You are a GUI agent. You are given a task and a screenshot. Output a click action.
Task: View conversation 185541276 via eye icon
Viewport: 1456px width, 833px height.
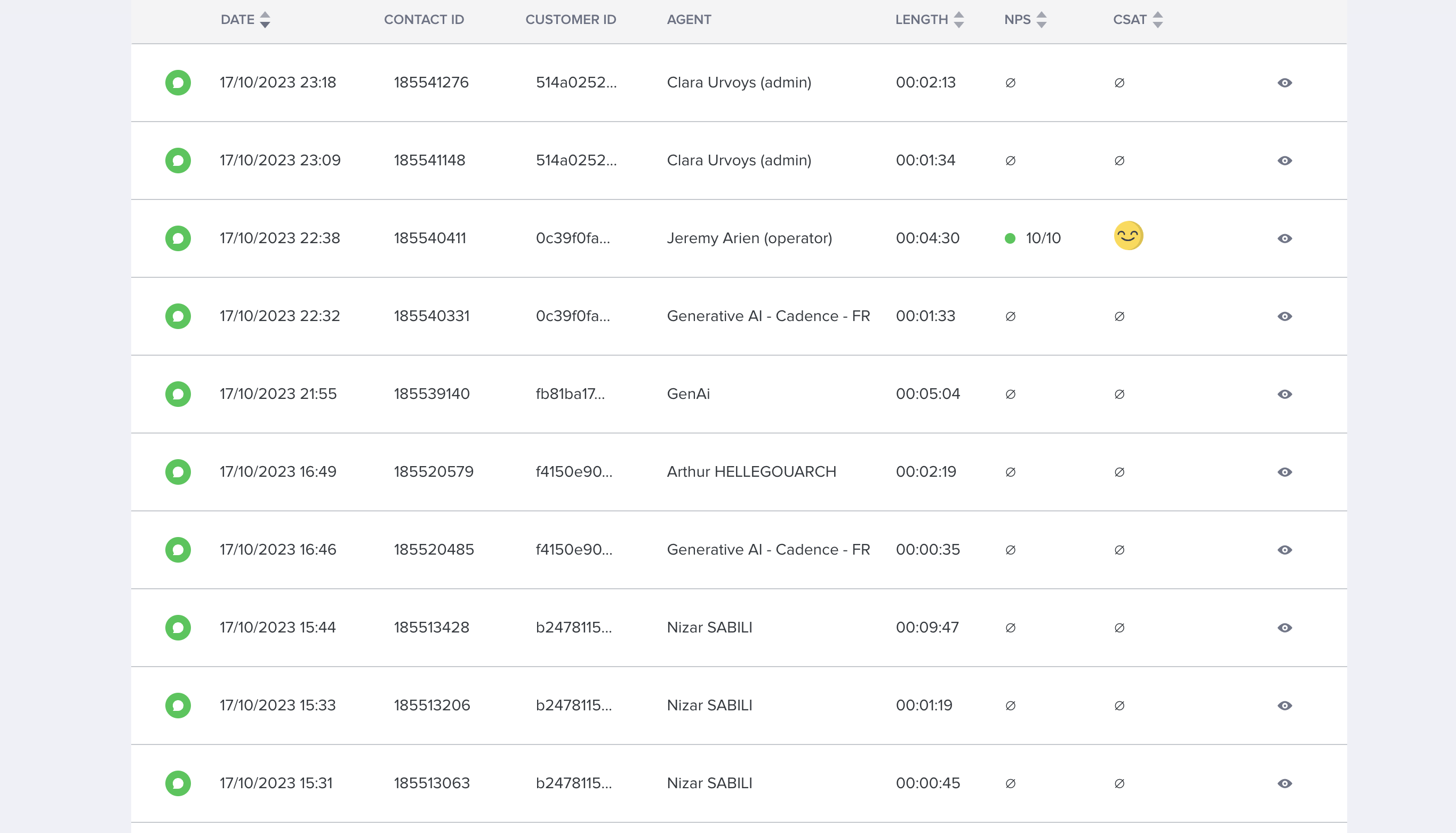pyautogui.click(x=1284, y=82)
